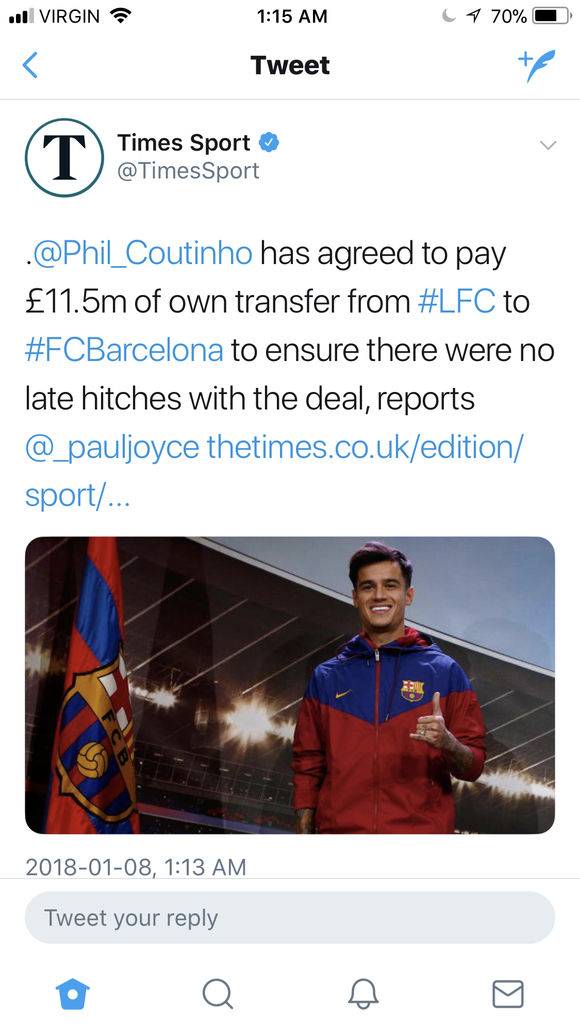Open the @Phil_Coutinho mention

tap(142, 255)
